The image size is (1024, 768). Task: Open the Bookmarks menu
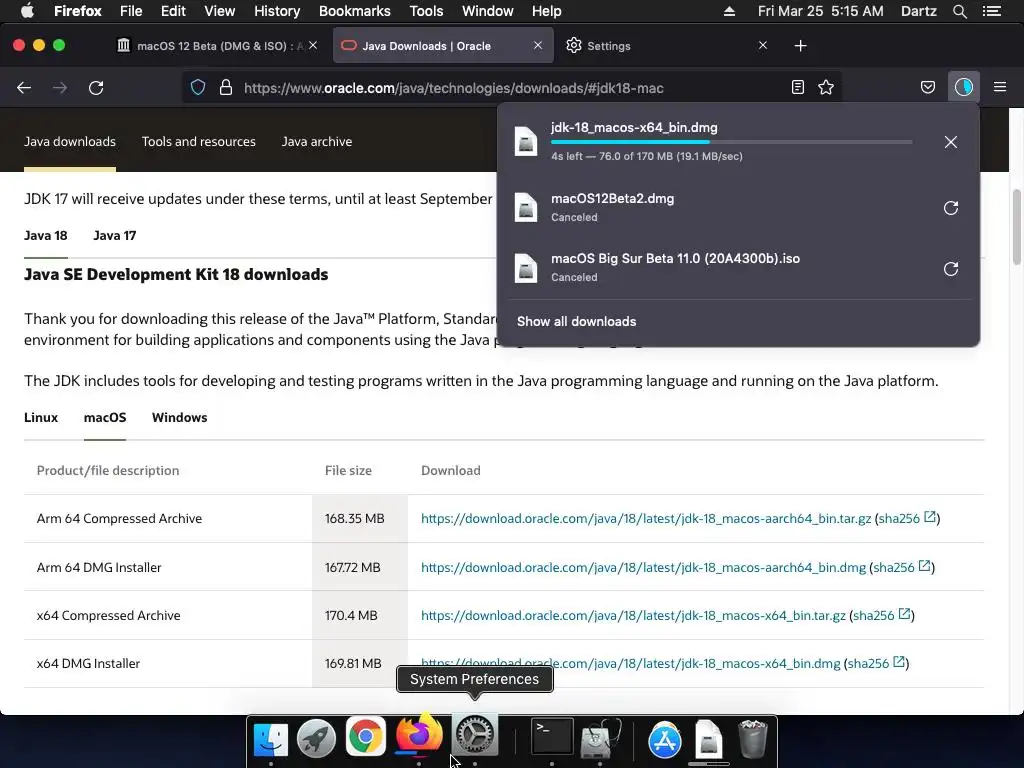click(355, 11)
